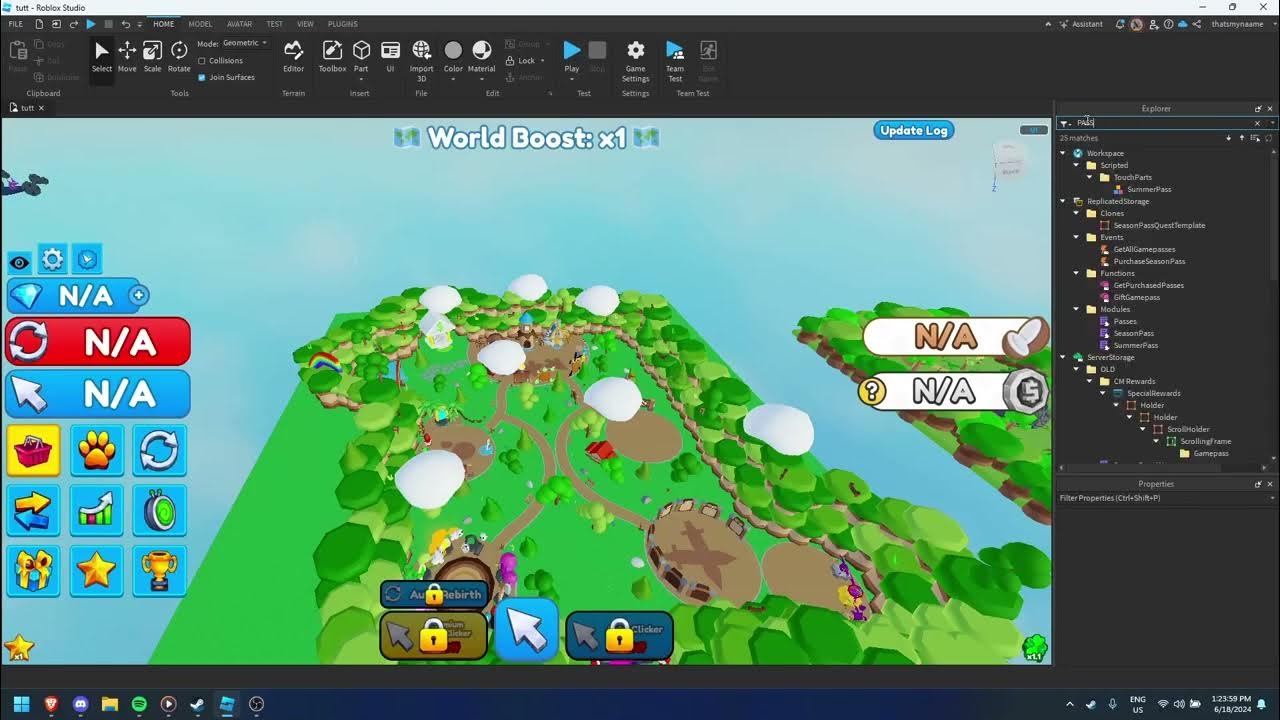
Task: Click the quick-access run arrow in title bar
Action: click(x=91, y=24)
